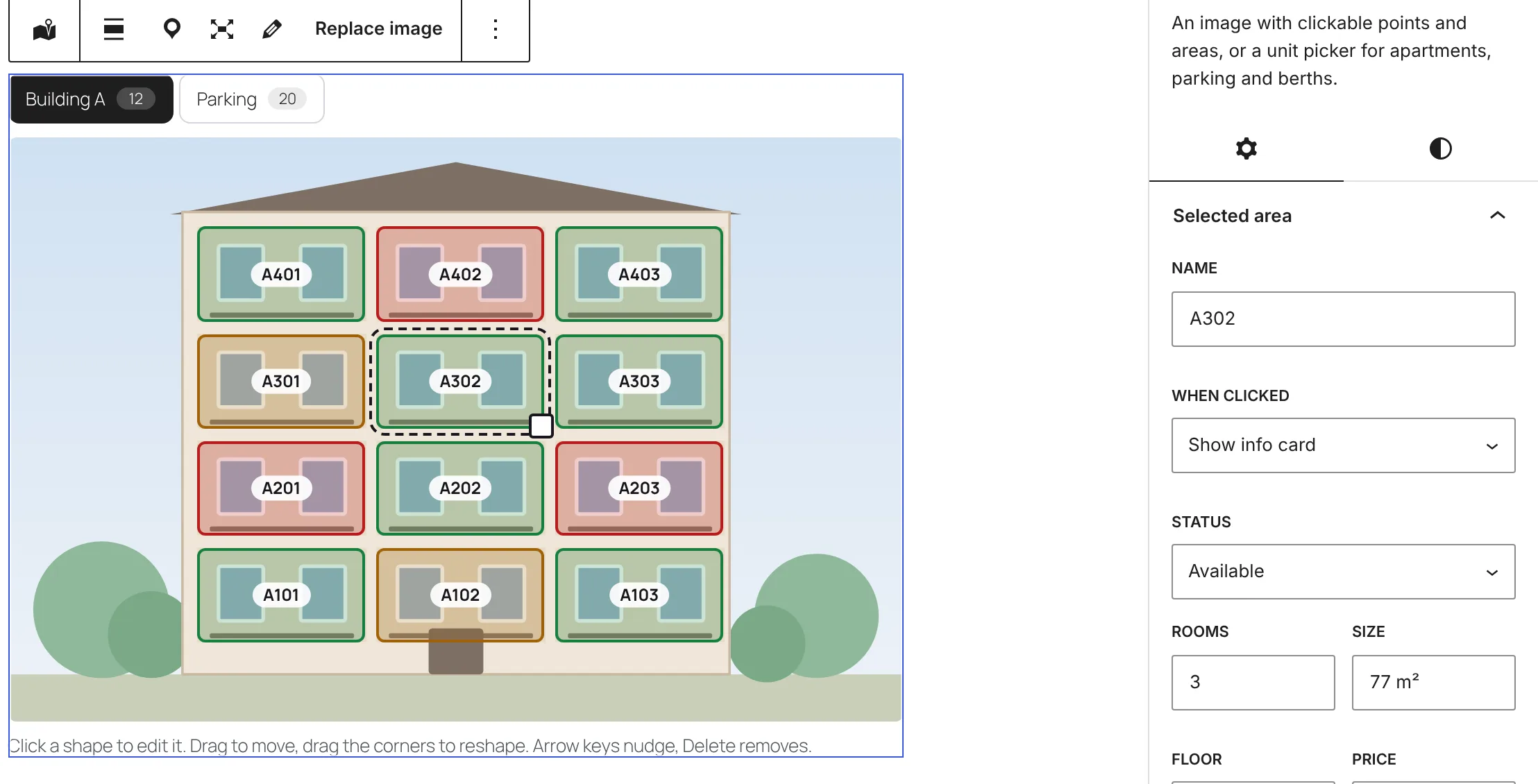Viewport: 1538px width, 784px height.
Task: Select apartment A403 on the building
Action: coord(639,274)
